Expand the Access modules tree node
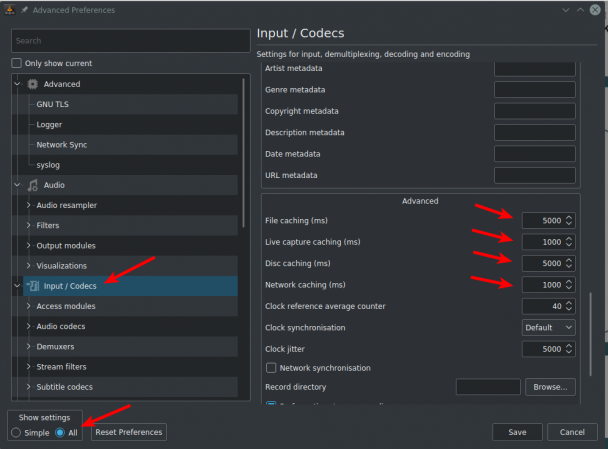608x449 pixels. 28,306
